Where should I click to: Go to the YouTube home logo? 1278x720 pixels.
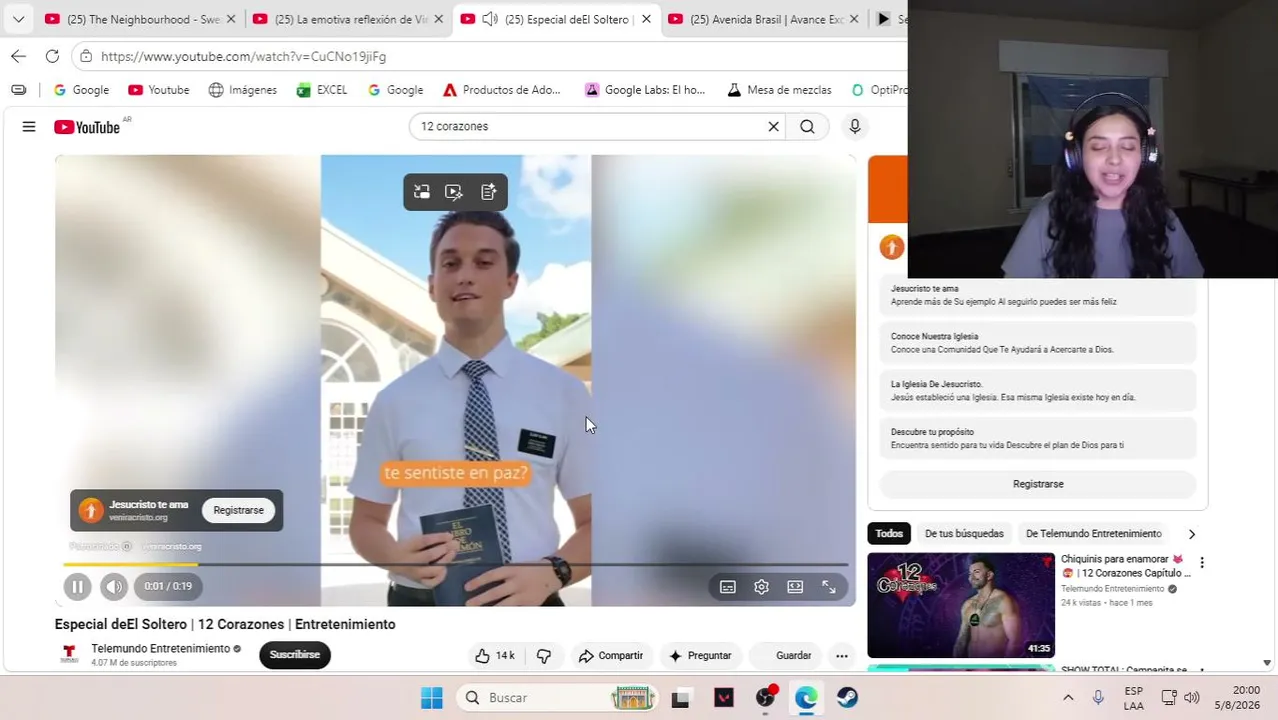coord(87,127)
